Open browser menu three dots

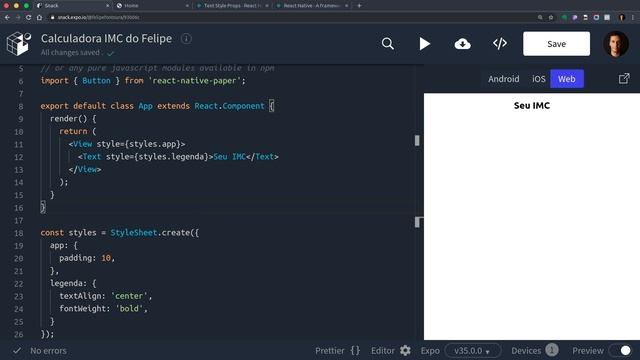(633, 18)
